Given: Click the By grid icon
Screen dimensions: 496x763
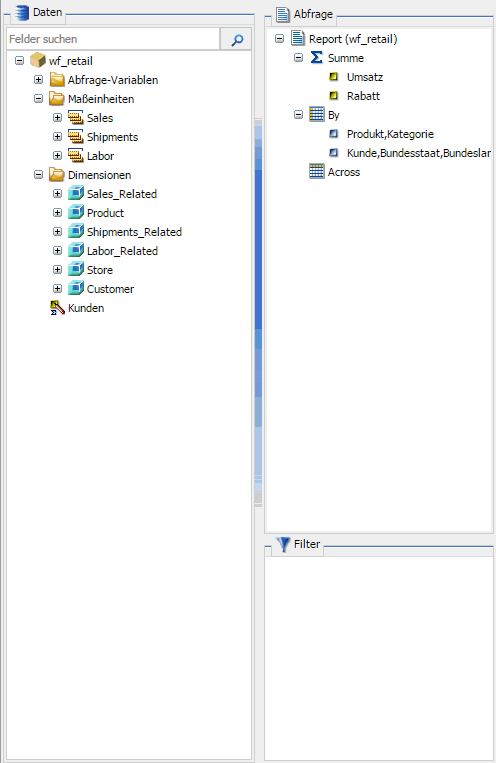Looking at the screenshot, I should [317, 114].
